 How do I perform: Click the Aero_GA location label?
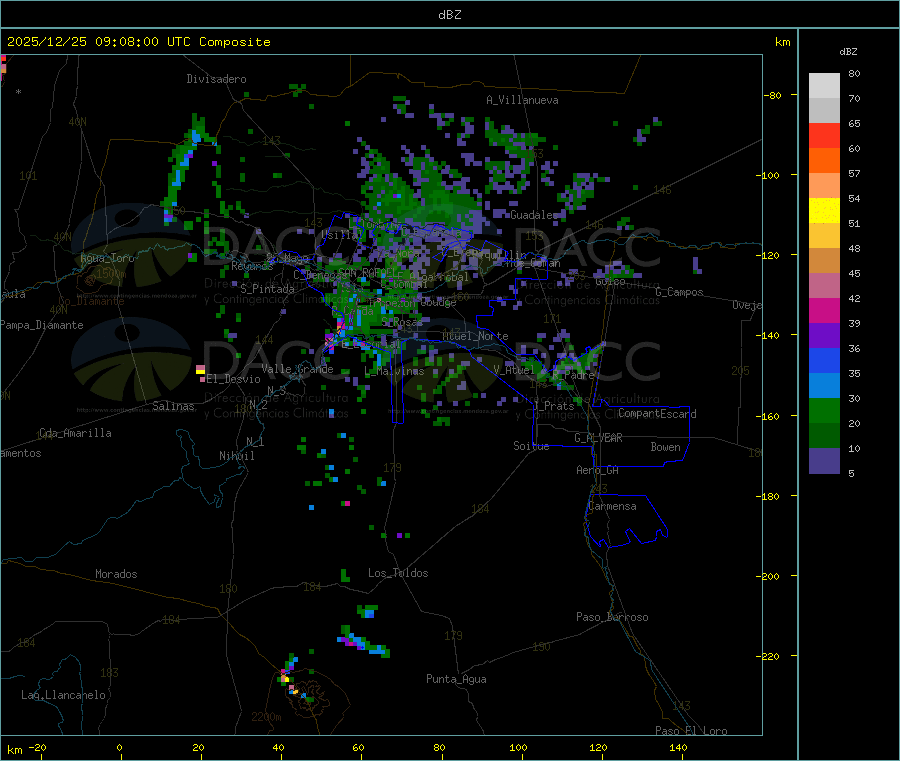[x=598, y=470]
